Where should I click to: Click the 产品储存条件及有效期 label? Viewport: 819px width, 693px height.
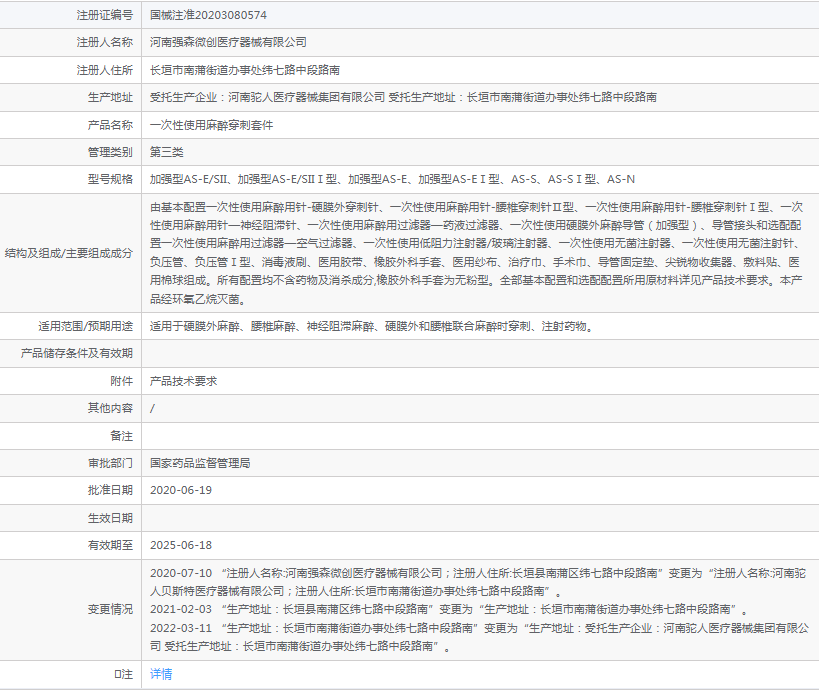(x=77, y=354)
